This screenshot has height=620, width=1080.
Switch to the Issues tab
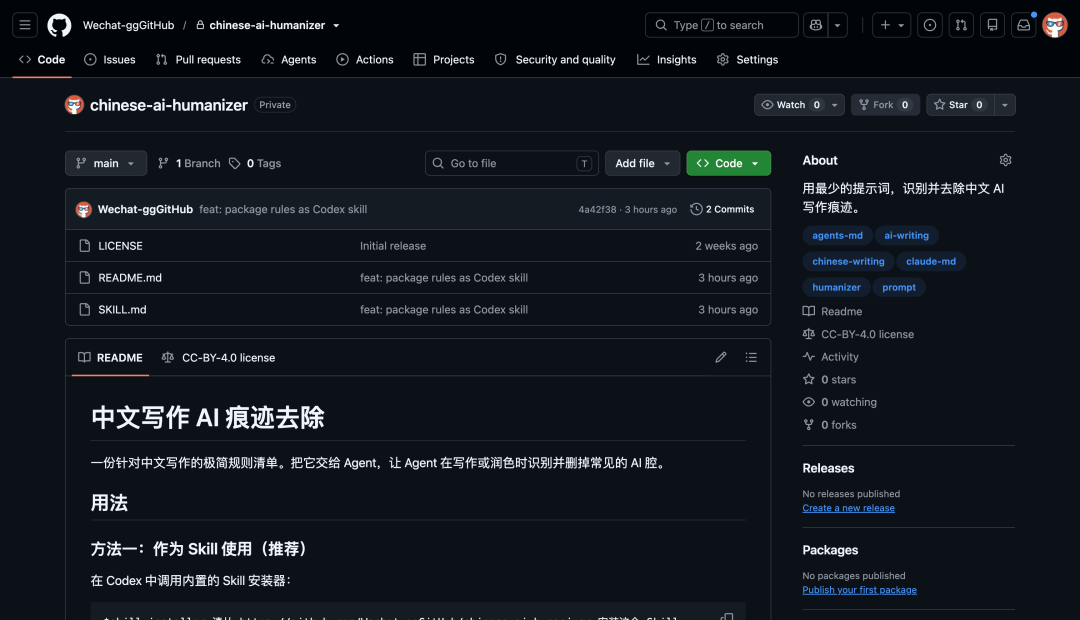[110, 60]
